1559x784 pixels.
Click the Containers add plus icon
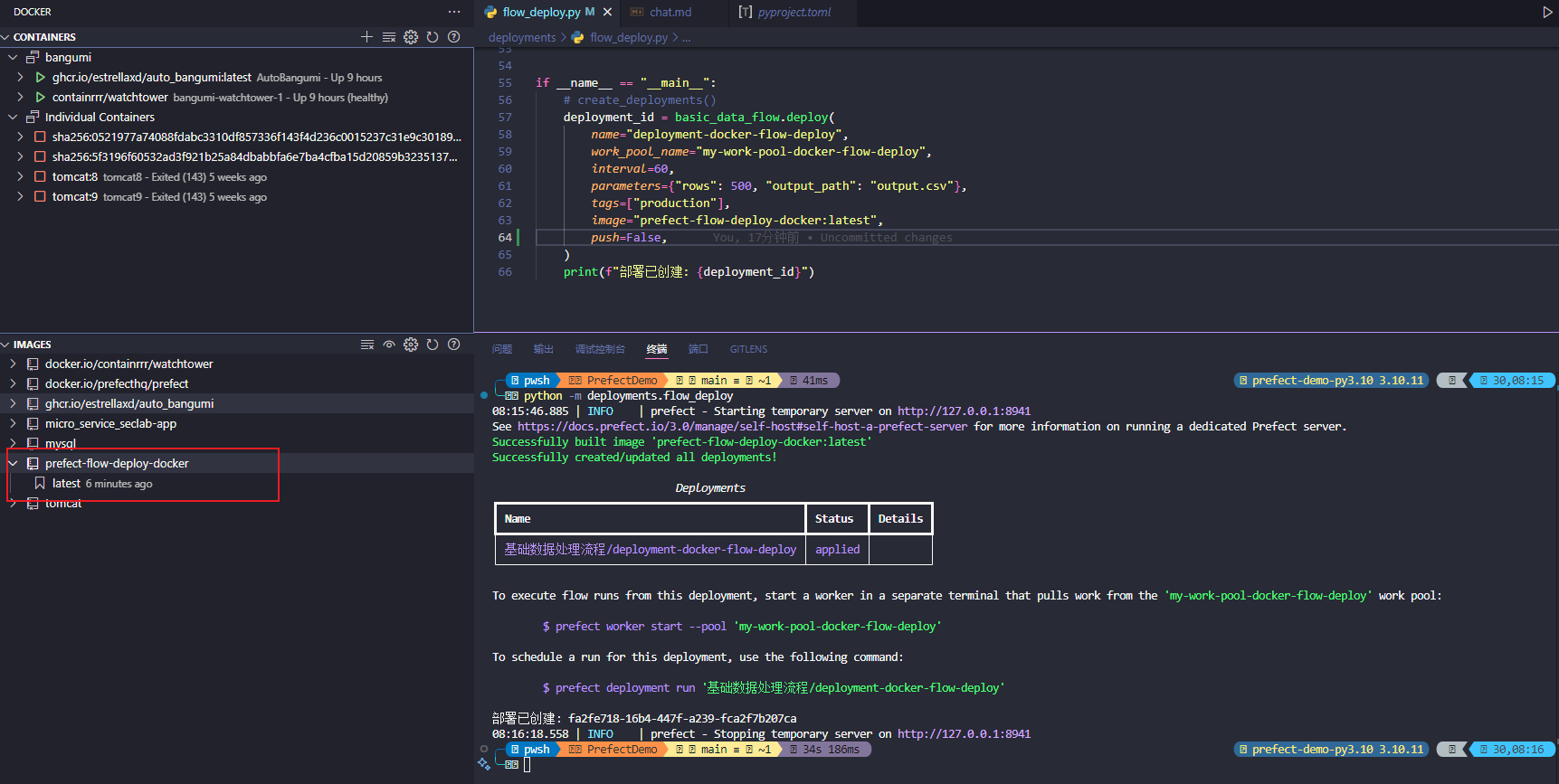[366, 37]
